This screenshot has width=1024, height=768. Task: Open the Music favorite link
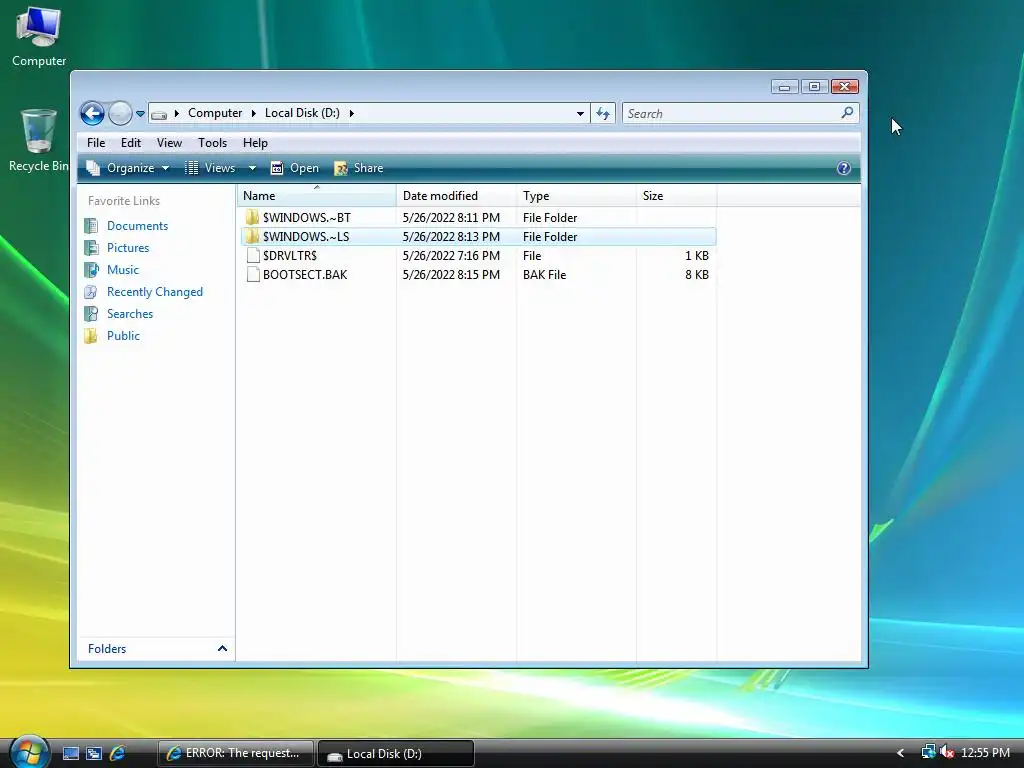click(x=123, y=270)
